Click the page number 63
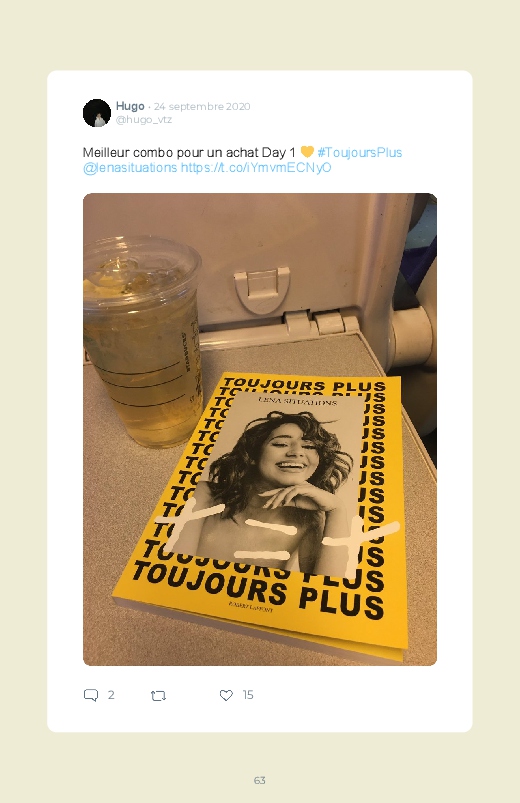Viewport: 520px width, 803px height. tap(260, 780)
